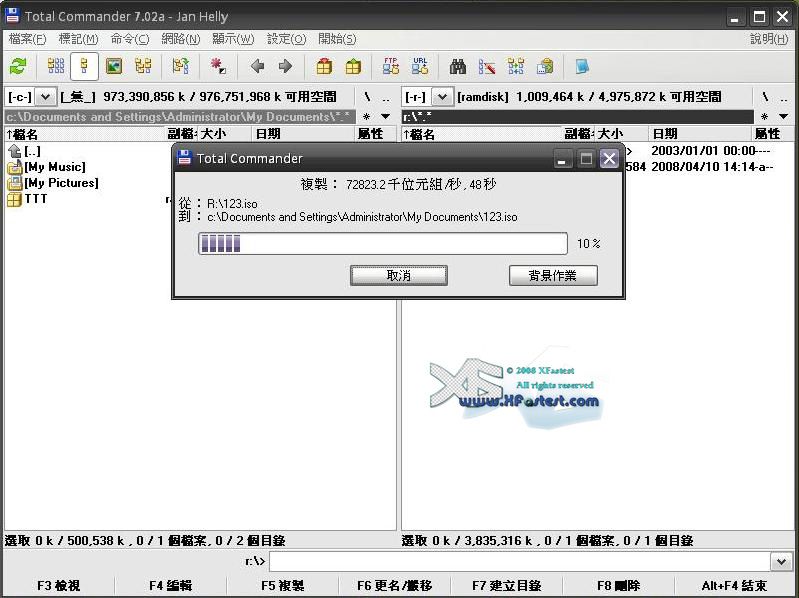Focus the command line input field
Image resolution: width=799 pixels, height=598 pixels.
(521, 562)
